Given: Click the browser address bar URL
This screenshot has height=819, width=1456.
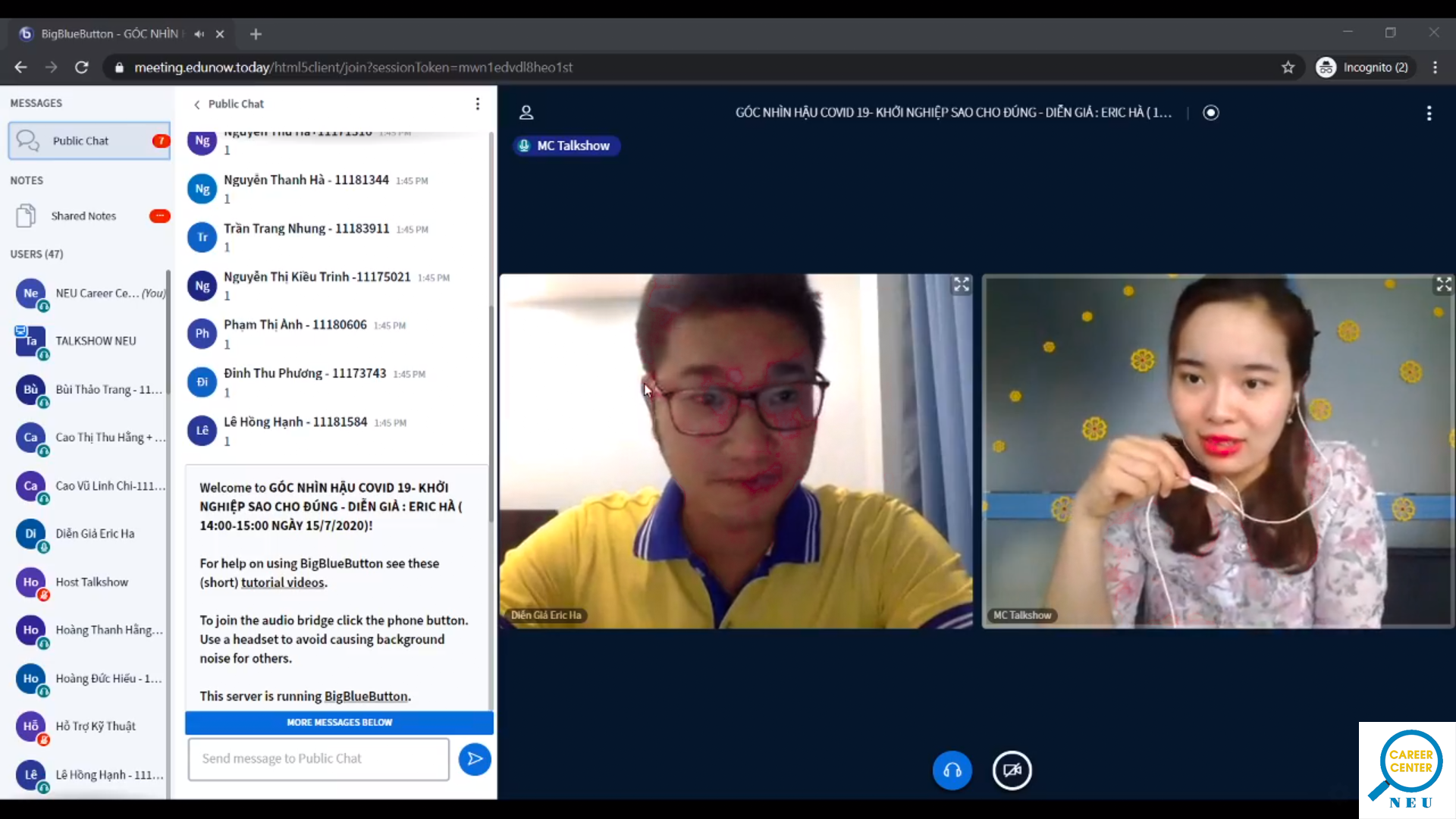Looking at the screenshot, I should coord(353,67).
